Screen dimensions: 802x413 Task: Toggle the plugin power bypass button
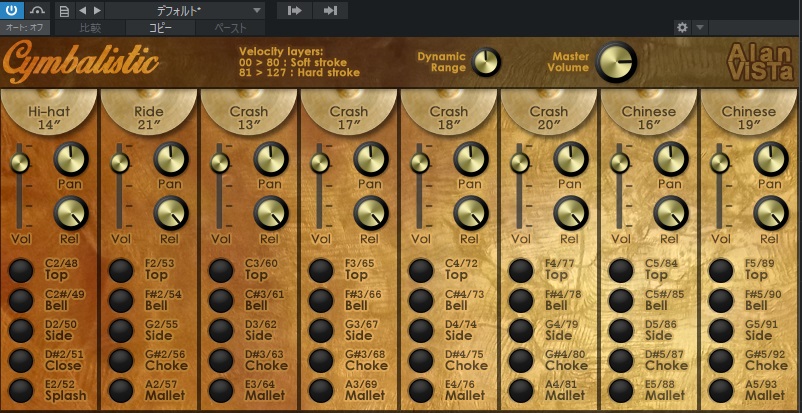(14, 10)
